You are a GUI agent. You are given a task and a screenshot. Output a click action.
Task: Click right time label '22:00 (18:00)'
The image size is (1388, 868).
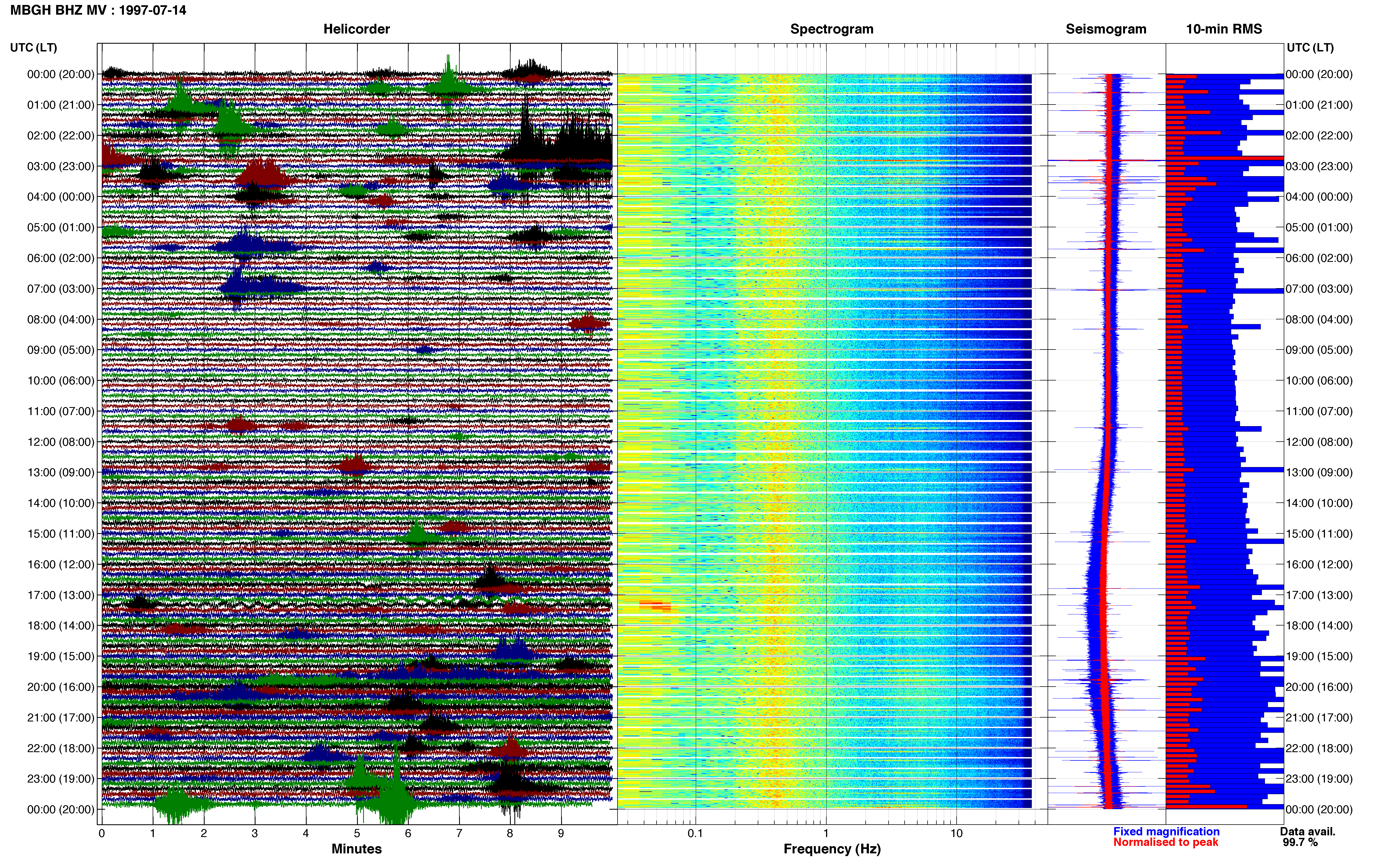(1319, 749)
